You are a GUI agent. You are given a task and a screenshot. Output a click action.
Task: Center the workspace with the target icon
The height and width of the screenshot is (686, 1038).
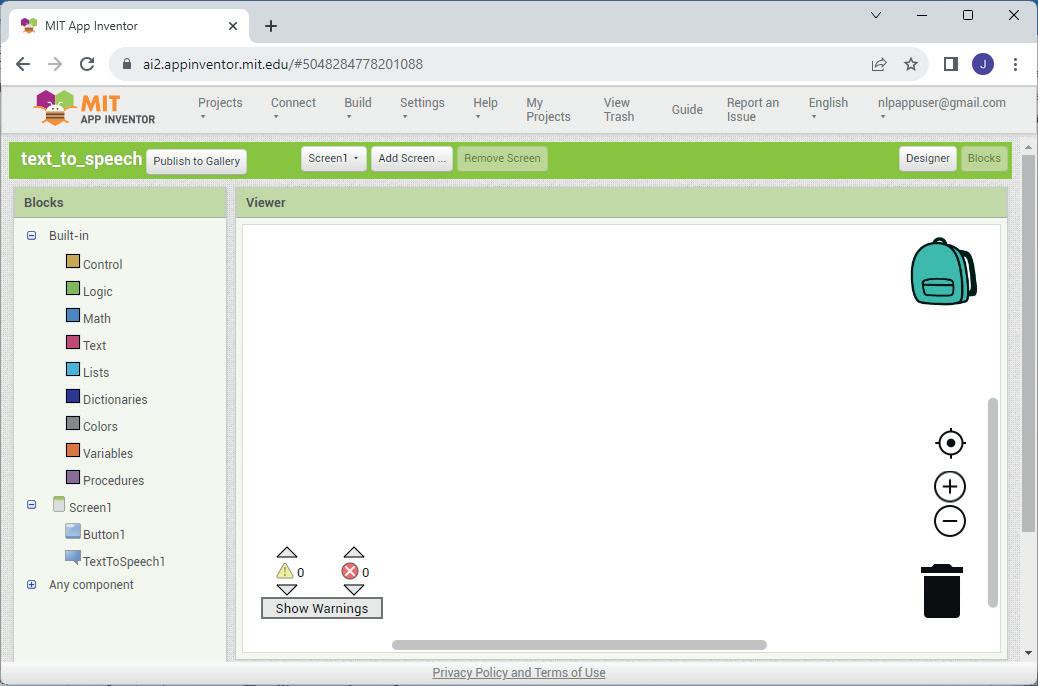click(950, 443)
